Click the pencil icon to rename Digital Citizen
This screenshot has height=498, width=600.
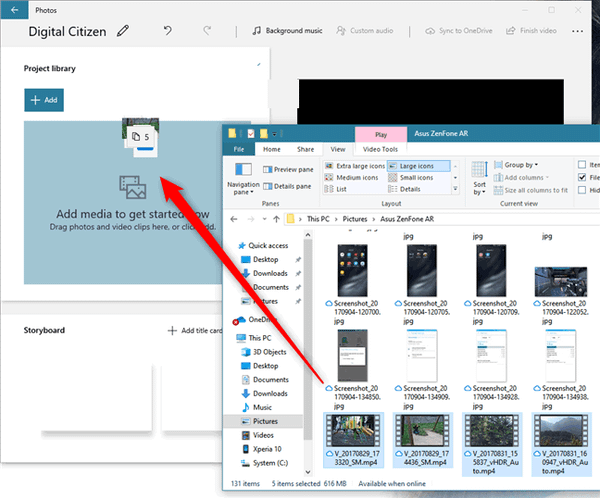click(123, 31)
